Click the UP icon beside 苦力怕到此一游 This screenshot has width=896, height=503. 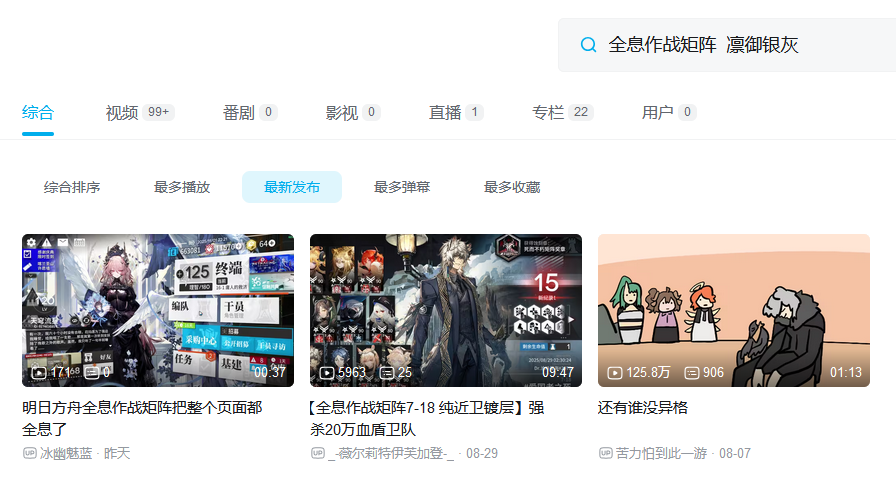click(x=606, y=453)
